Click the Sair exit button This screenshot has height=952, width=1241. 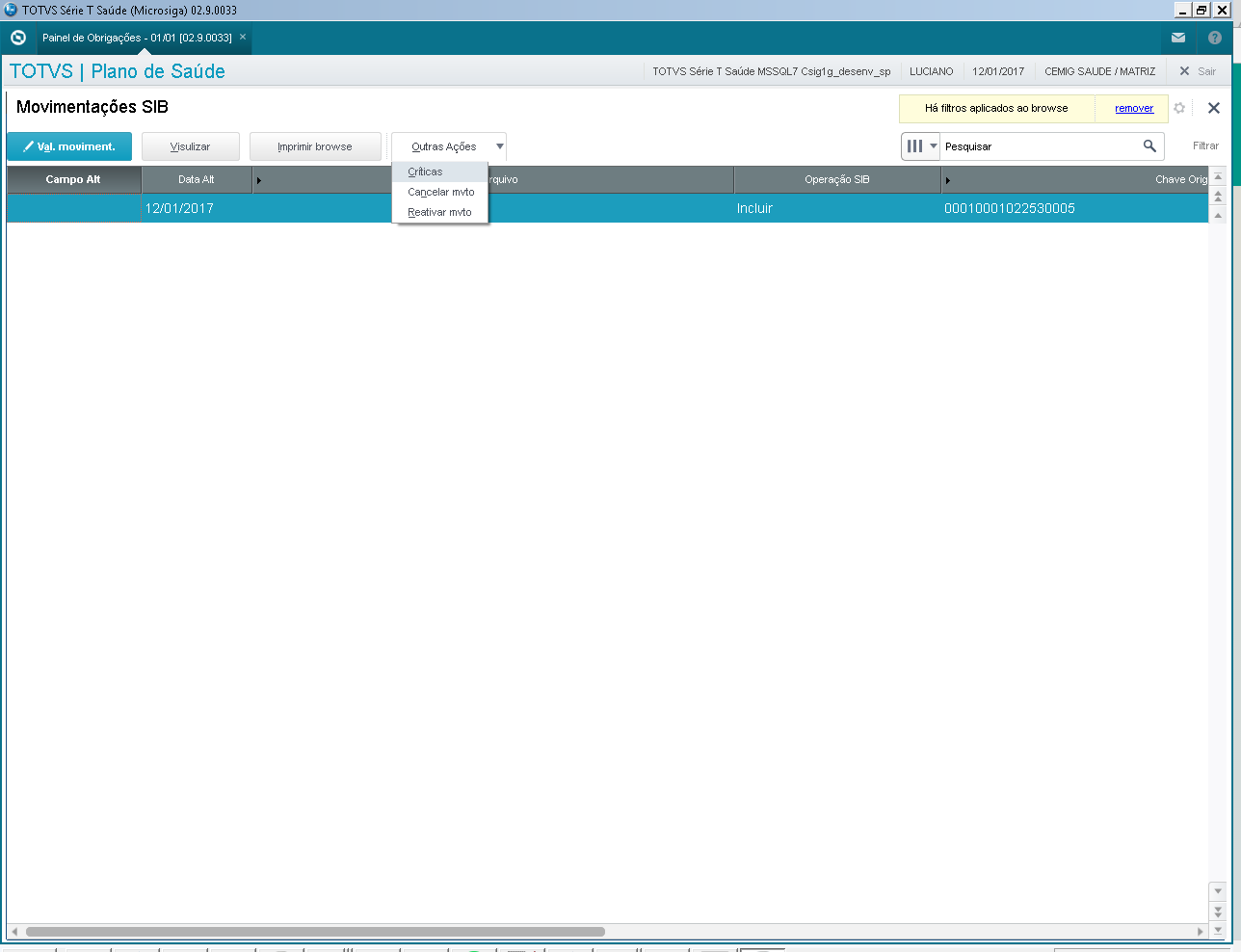pos(1198,71)
